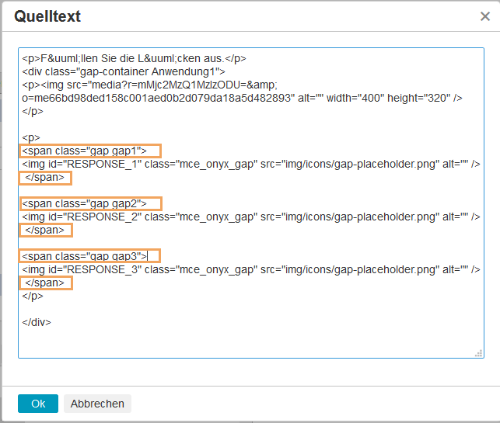
Task: Click the img id="RESPONSE_1" line
Action: point(251,164)
